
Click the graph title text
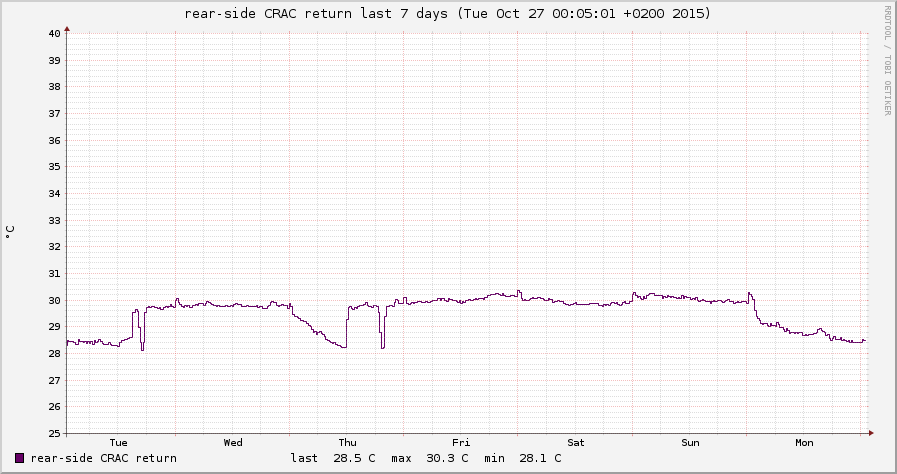click(447, 13)
